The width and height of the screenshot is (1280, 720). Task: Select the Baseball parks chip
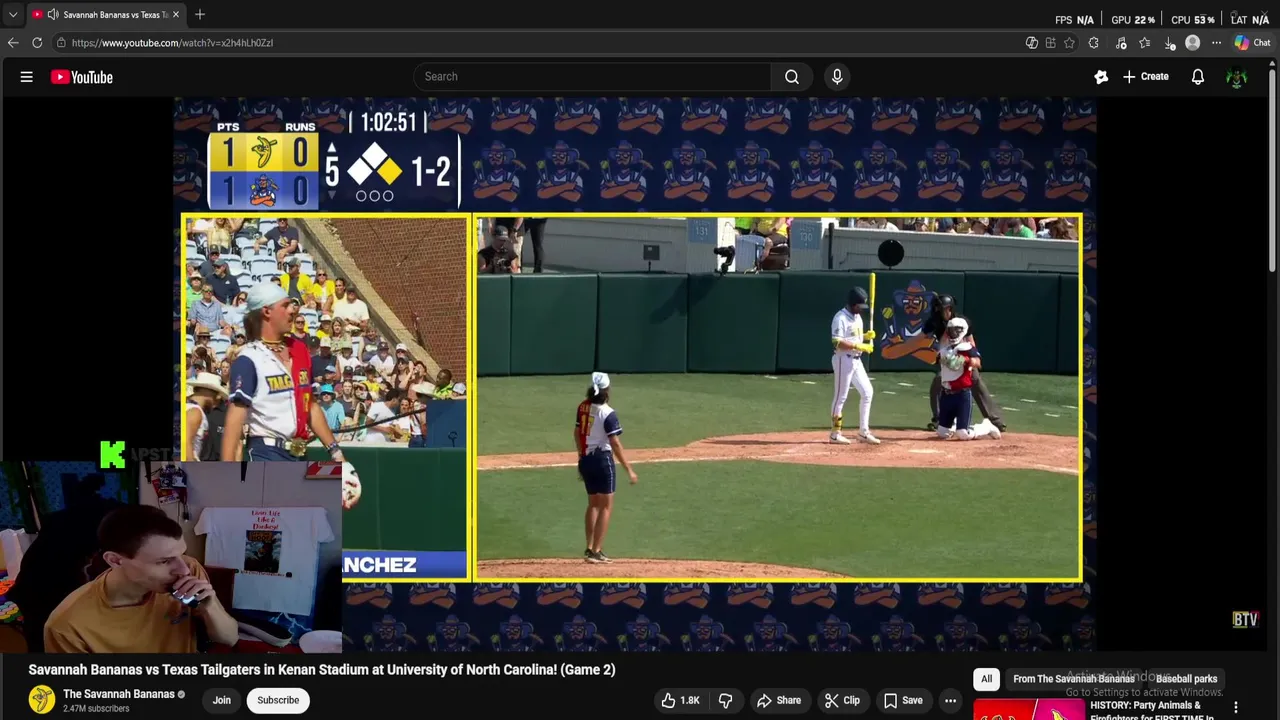tap(1186, 679)
